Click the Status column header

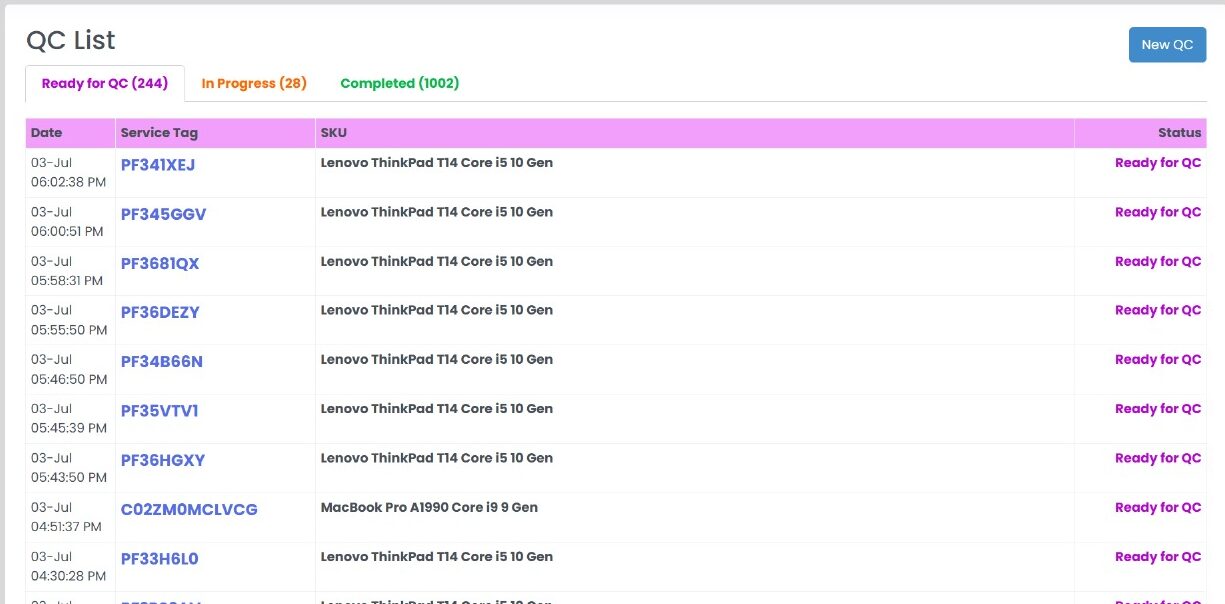coord(1179,133)
